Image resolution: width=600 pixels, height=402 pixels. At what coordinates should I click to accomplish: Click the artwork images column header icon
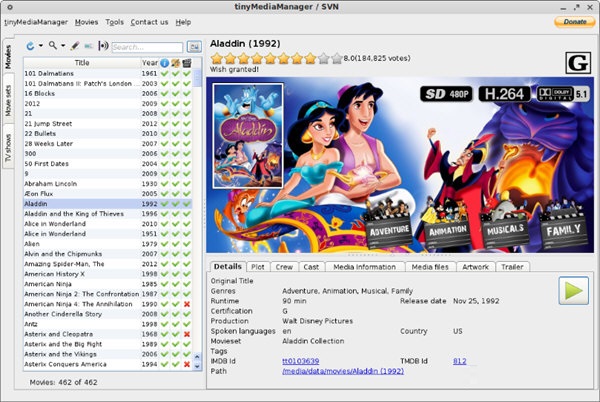176,63
